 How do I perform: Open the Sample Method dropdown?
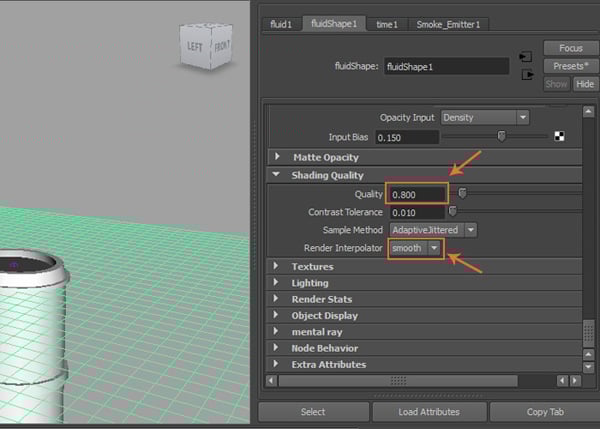433,230
